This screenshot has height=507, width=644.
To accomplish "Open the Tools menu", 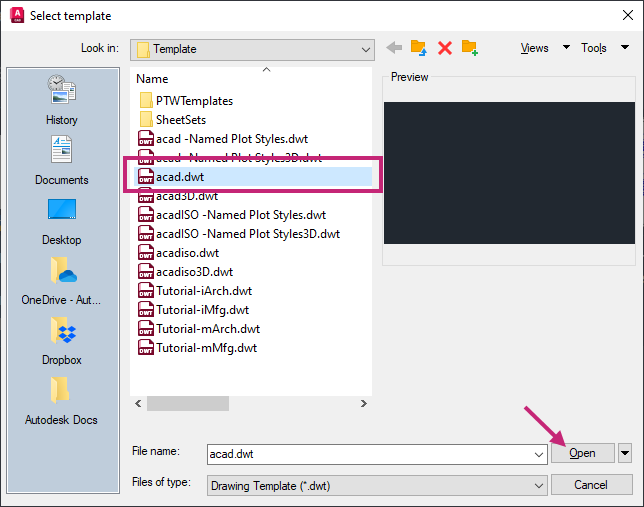I will coord(593,48).
